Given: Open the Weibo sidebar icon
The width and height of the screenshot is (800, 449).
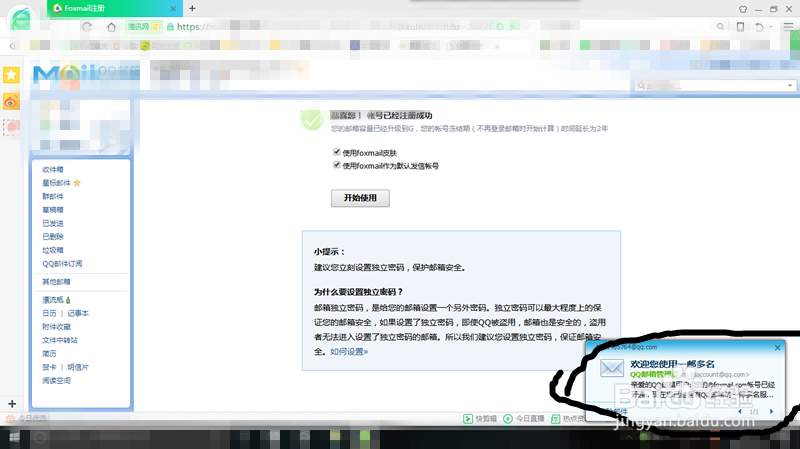Looking at the screenshot, I should (11, 102).
